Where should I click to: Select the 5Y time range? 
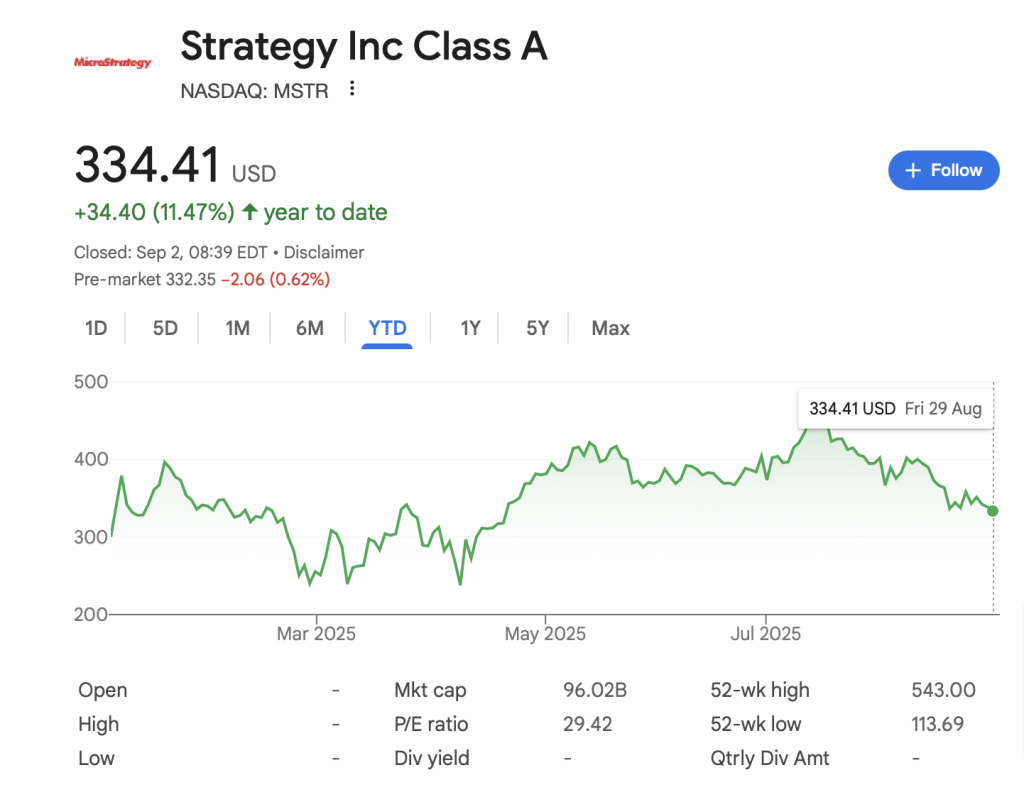(x=538, y=328)
